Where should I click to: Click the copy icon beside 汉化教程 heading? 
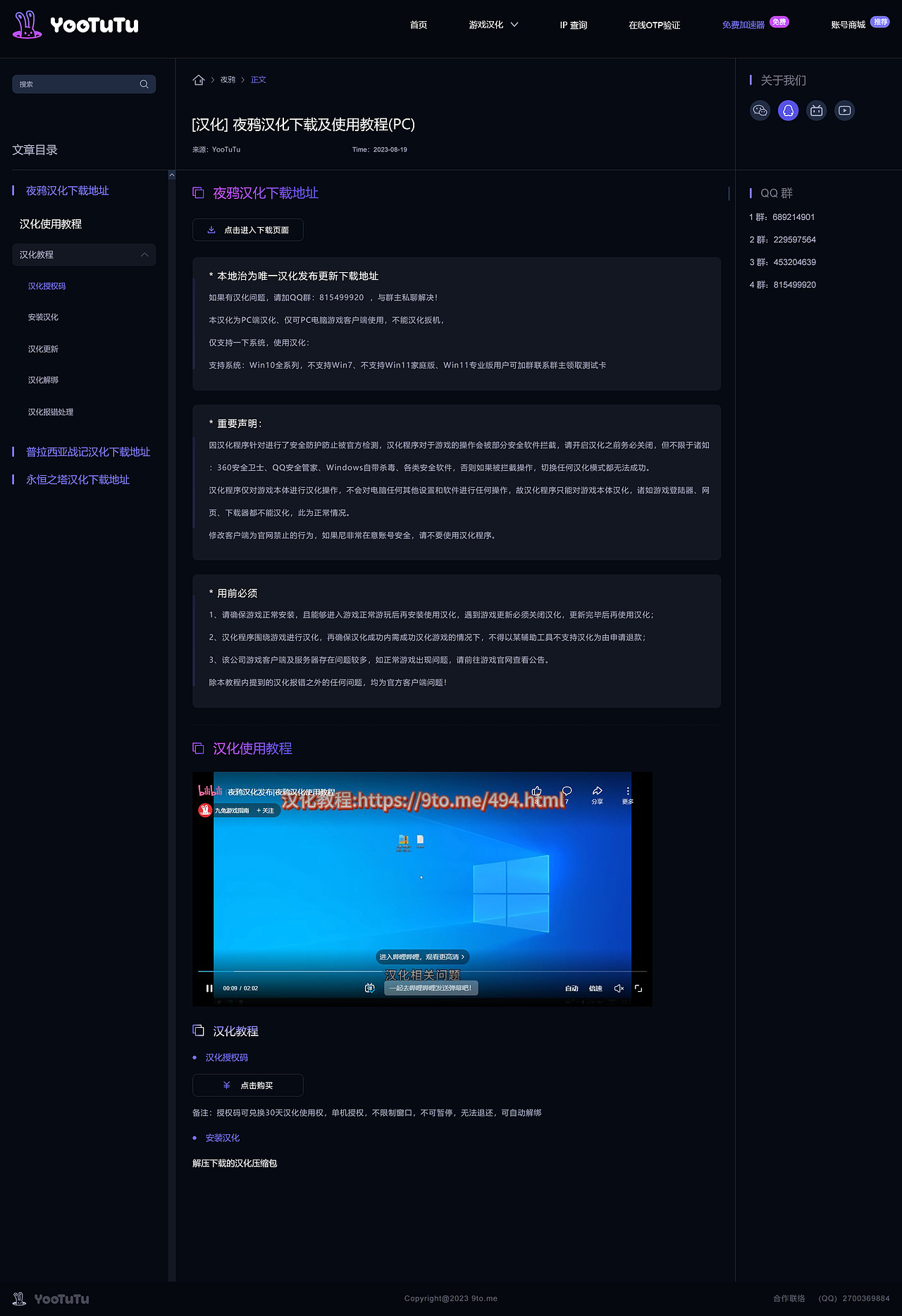click(x=199, y=1031)
